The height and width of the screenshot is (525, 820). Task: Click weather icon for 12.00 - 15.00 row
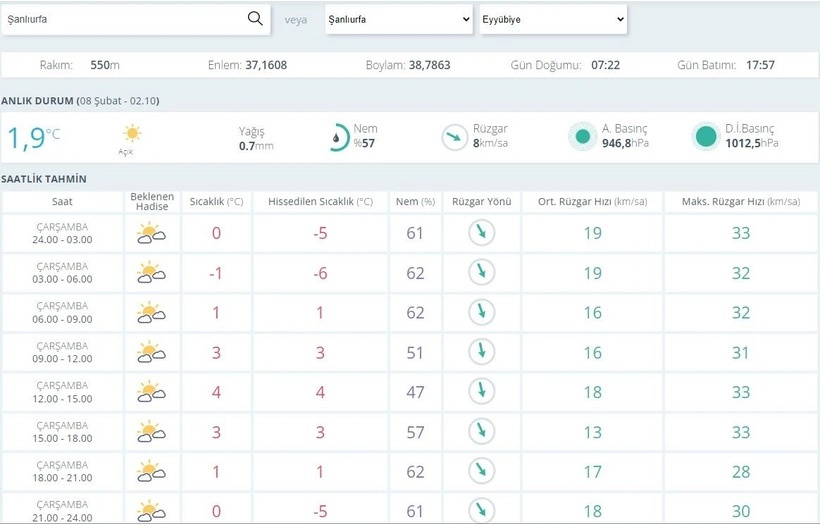151,392
